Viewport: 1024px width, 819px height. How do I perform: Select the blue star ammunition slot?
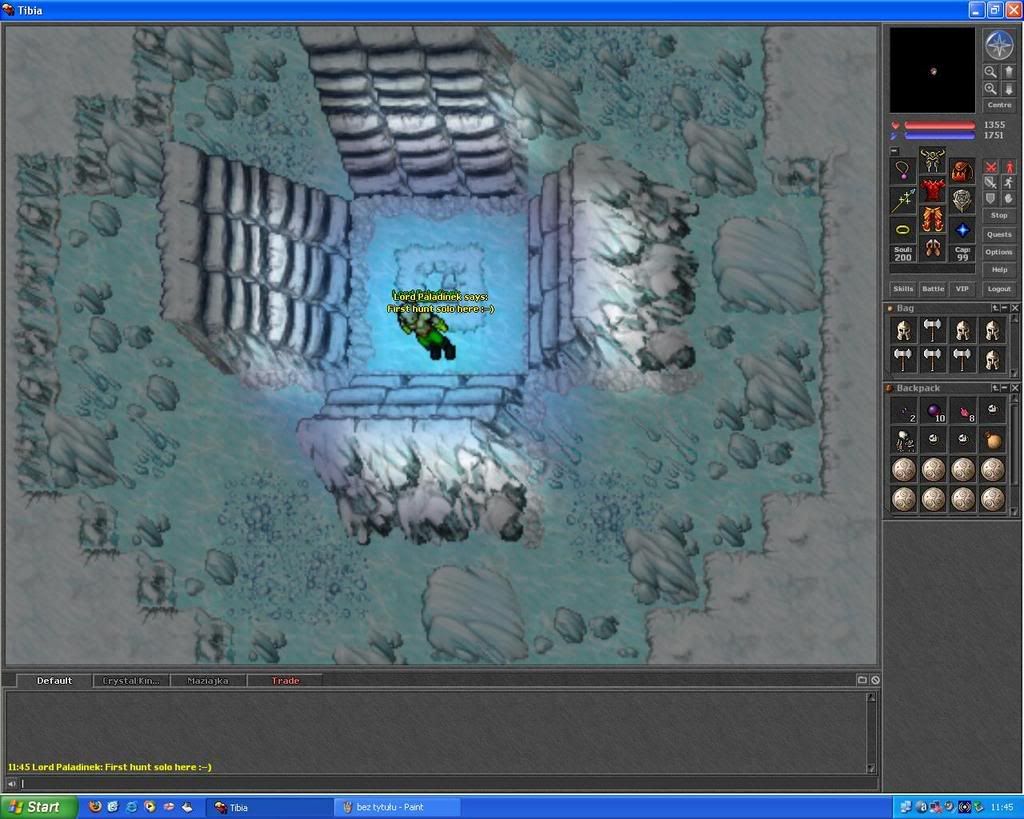pyautogui.click(x=962, y=230)
